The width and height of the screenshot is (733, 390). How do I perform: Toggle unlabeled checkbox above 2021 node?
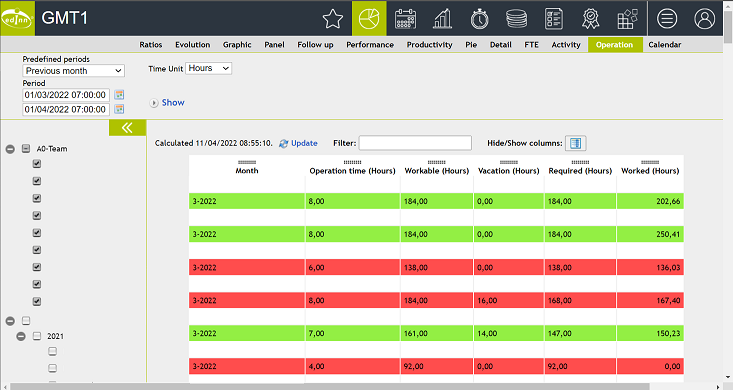click(x=26, y=321)
